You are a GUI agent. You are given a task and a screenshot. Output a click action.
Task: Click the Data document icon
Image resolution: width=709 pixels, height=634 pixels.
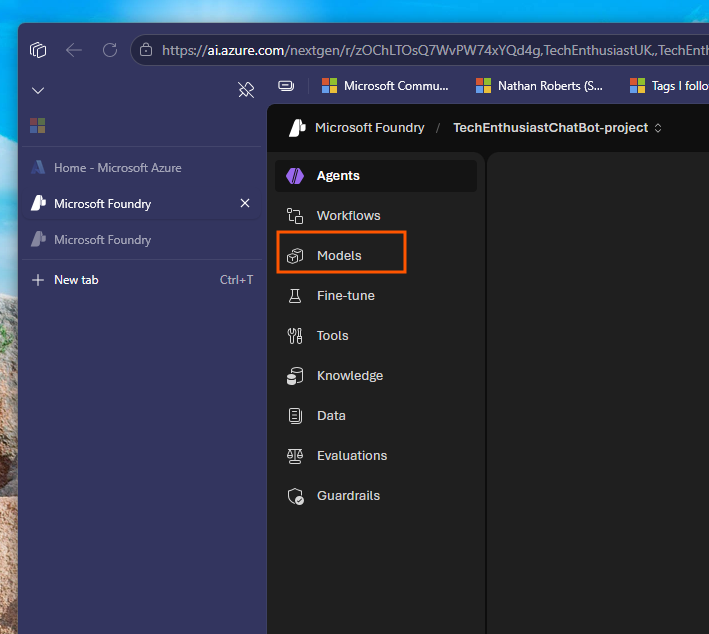[295, 416]
